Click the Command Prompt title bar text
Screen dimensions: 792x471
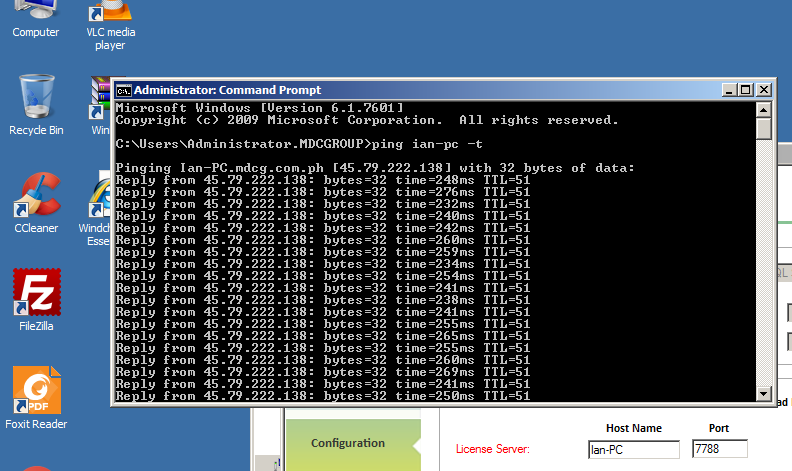click(x=227, y=90)
